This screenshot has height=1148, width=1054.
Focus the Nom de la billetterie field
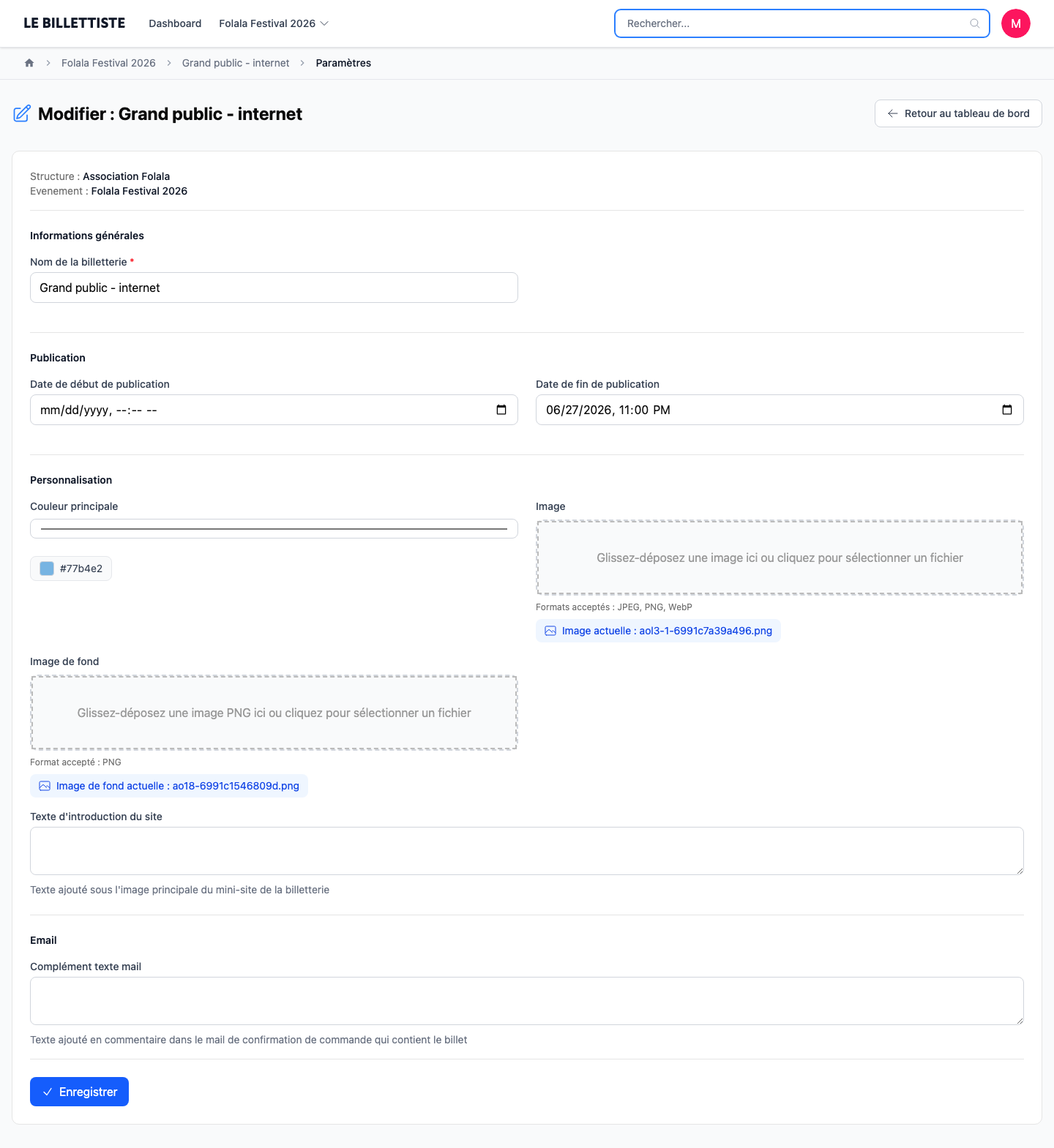[274, 288]
